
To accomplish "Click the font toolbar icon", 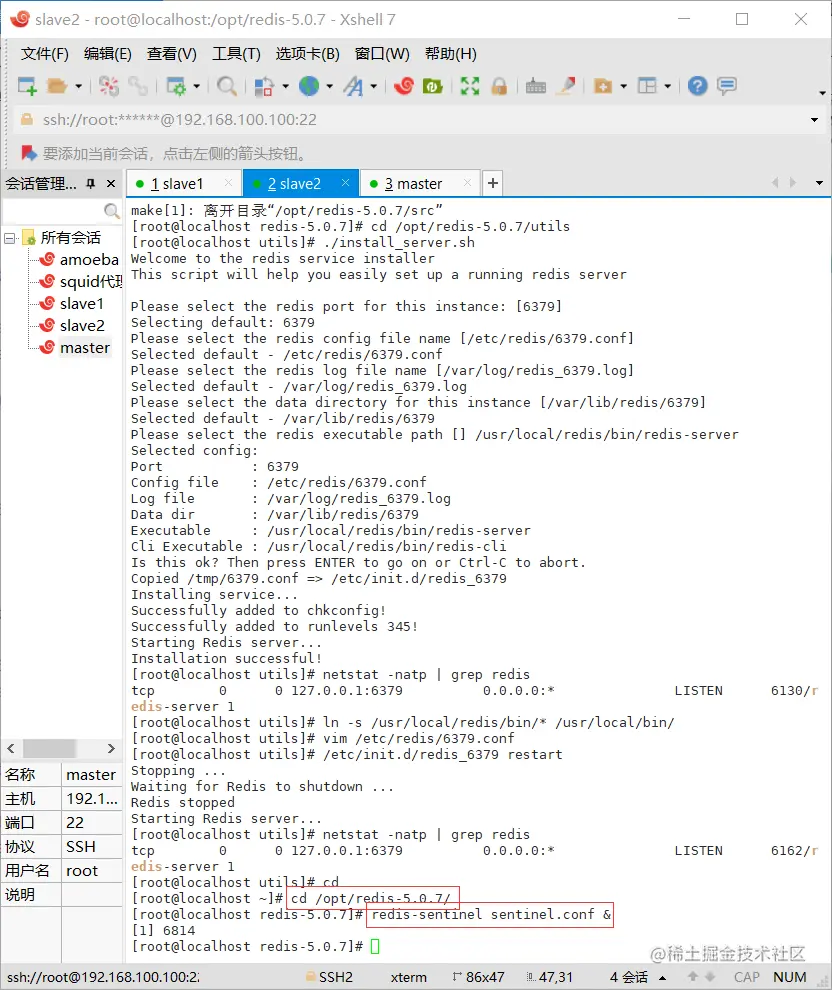I will (x=353, y=85).
